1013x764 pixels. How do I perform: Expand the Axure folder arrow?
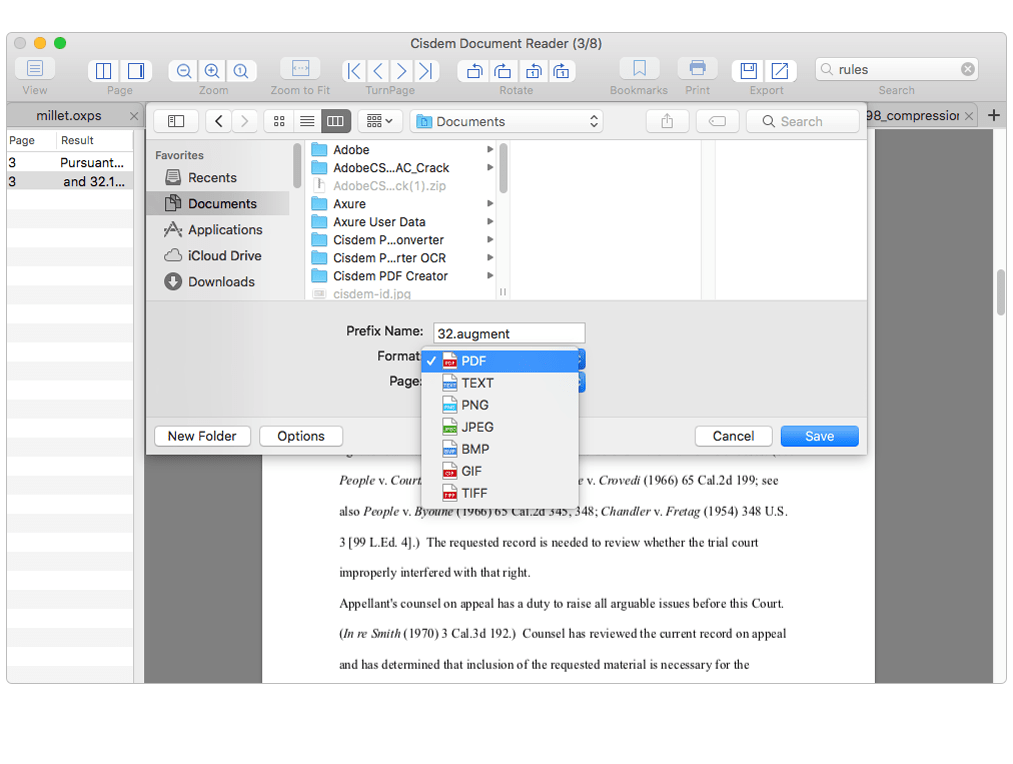point(490,203)
